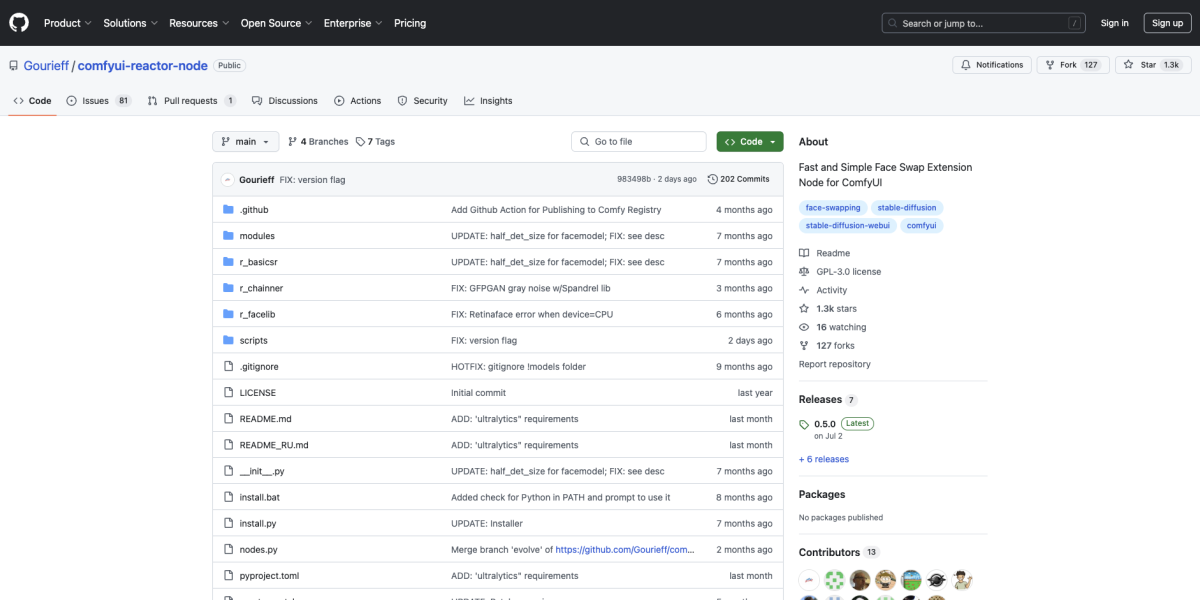
Task: Open the '+ 6 releases' link
Action: click(x=823, y=459)
